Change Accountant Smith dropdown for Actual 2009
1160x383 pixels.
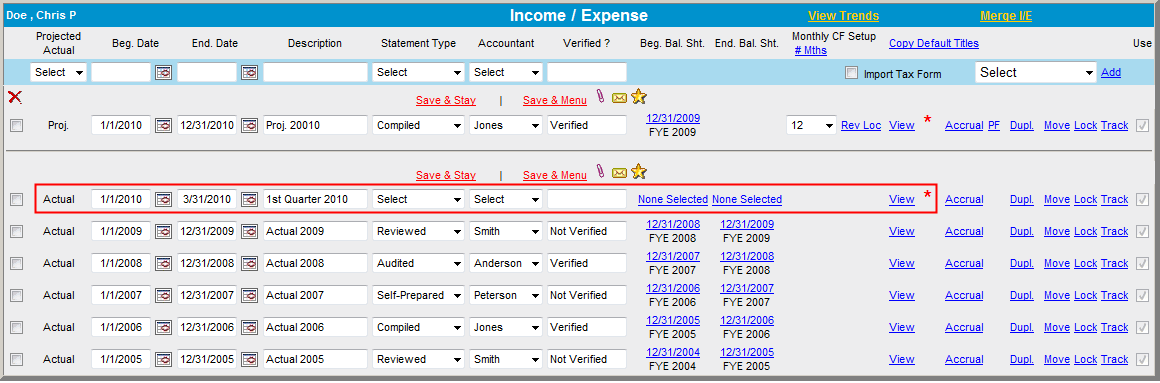(x=506, y=231)
